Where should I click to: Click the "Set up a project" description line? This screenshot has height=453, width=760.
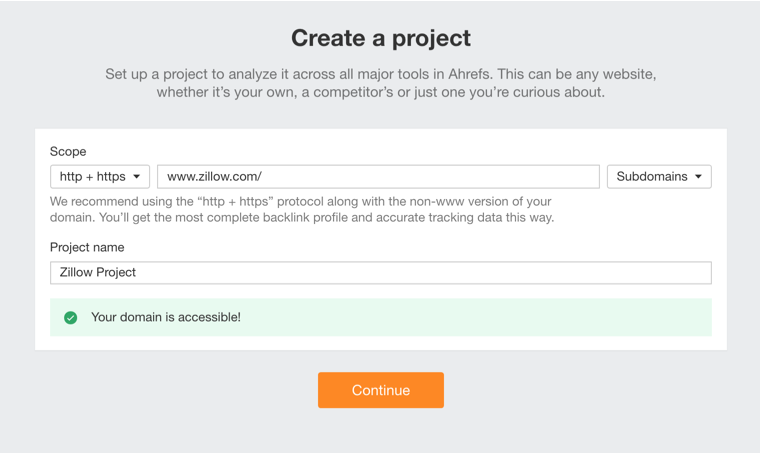pos(380,74)
